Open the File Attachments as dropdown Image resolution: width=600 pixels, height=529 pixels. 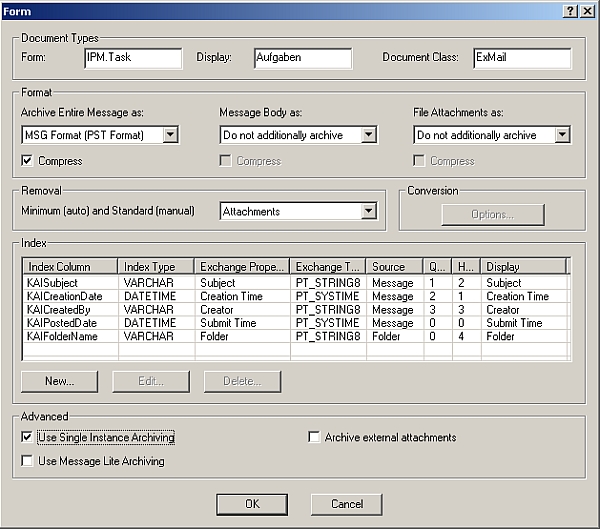click(x=562, y=135)
